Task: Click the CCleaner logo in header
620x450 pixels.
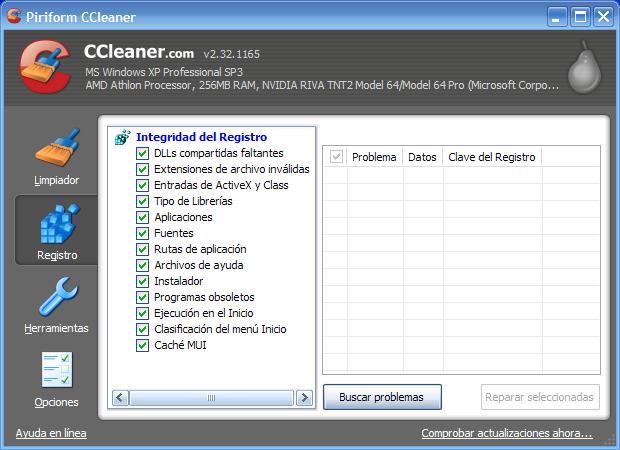Action: tap(46, 67)
